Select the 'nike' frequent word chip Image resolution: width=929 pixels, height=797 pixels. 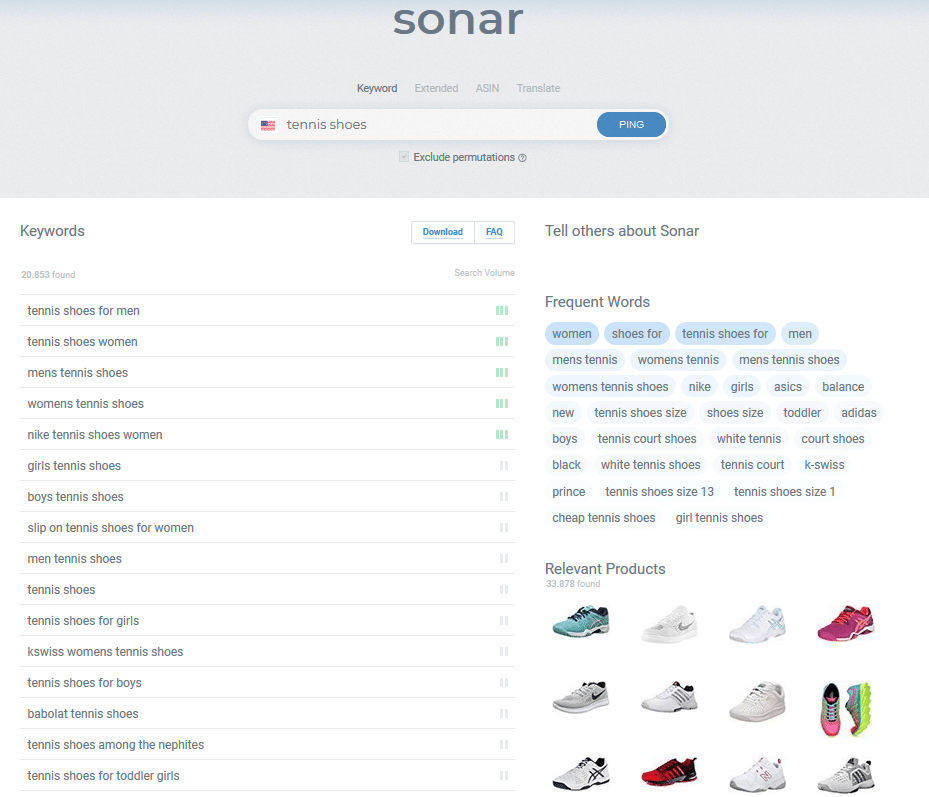[x=700, y=387]
